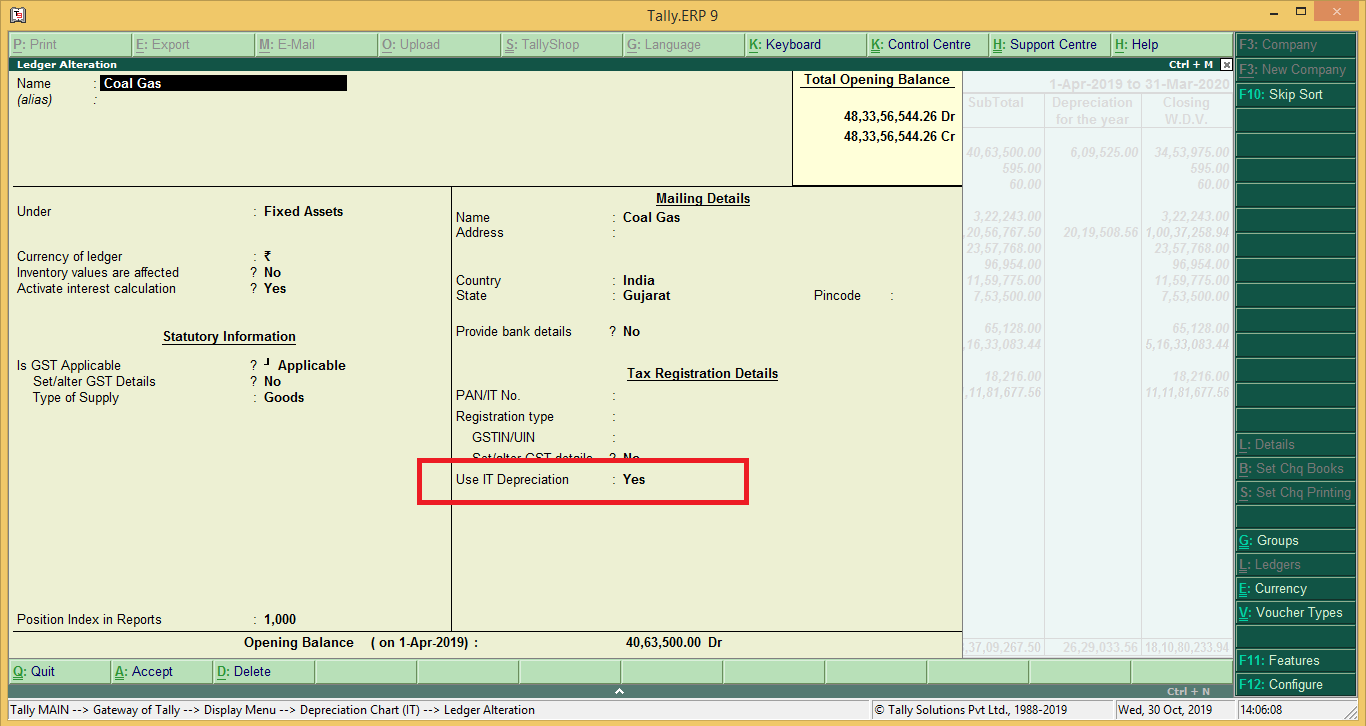
Task: Click the Upload toolbar button
Action: pyautogui.click(x=439, y=44)
